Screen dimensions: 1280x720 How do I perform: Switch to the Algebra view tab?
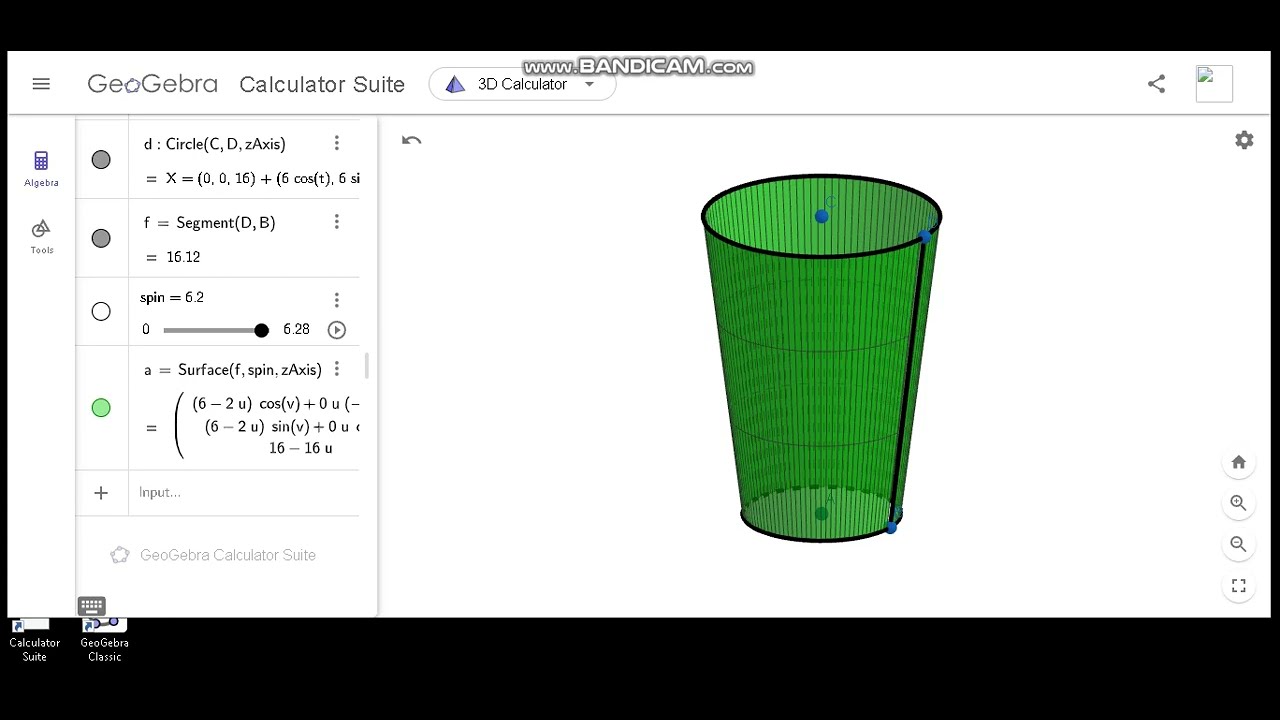point(41,168)
